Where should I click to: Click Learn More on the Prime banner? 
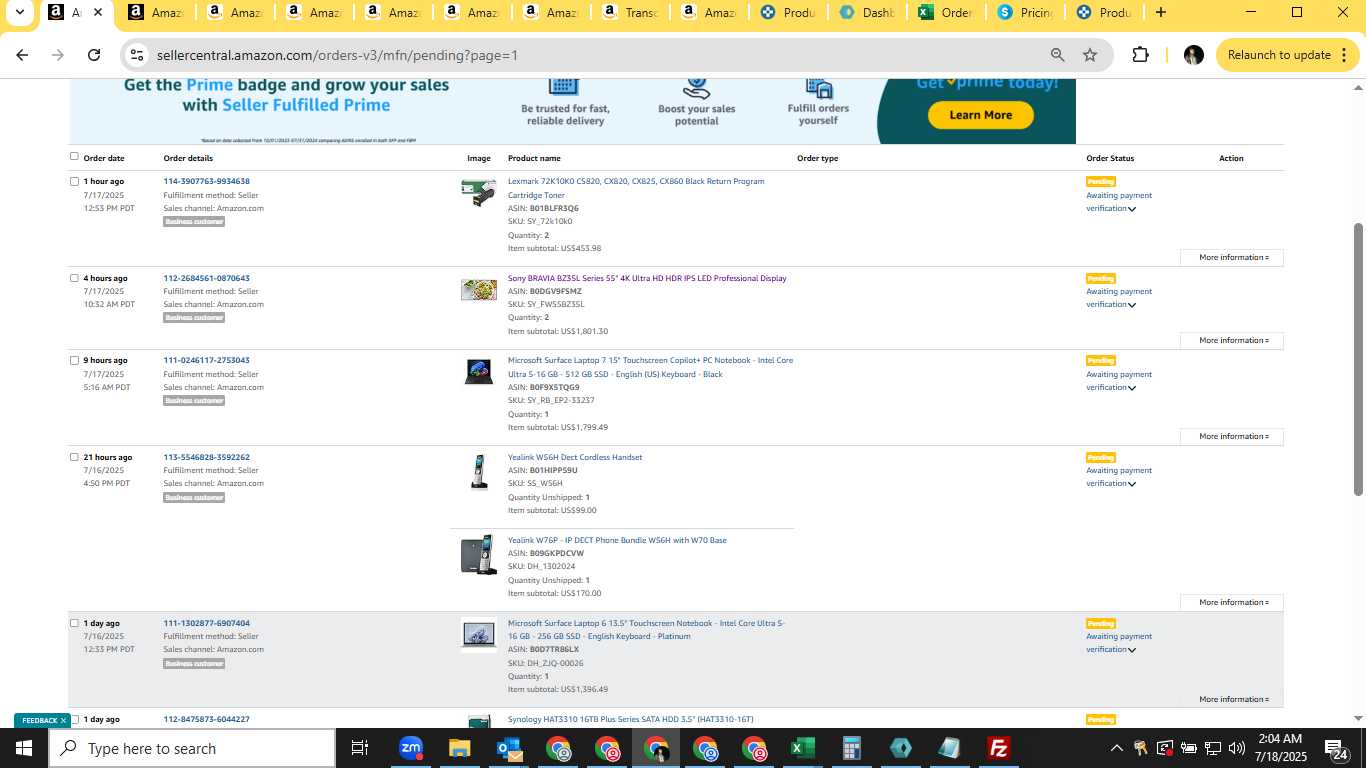tap(980, 115)
